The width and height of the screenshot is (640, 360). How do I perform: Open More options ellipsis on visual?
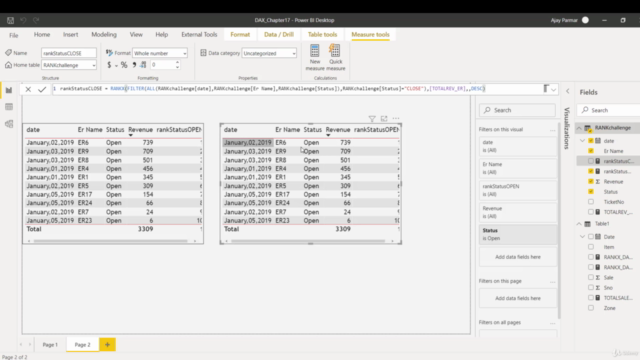396,118
